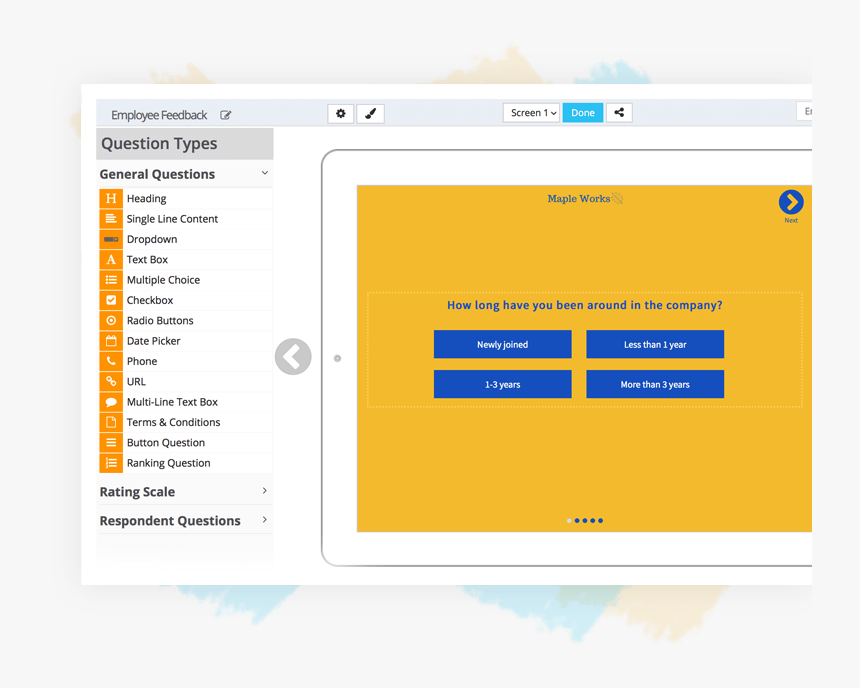Click the Question Types panel header
860x688 pixels.
pyautogui.click(x=185, y=144)
